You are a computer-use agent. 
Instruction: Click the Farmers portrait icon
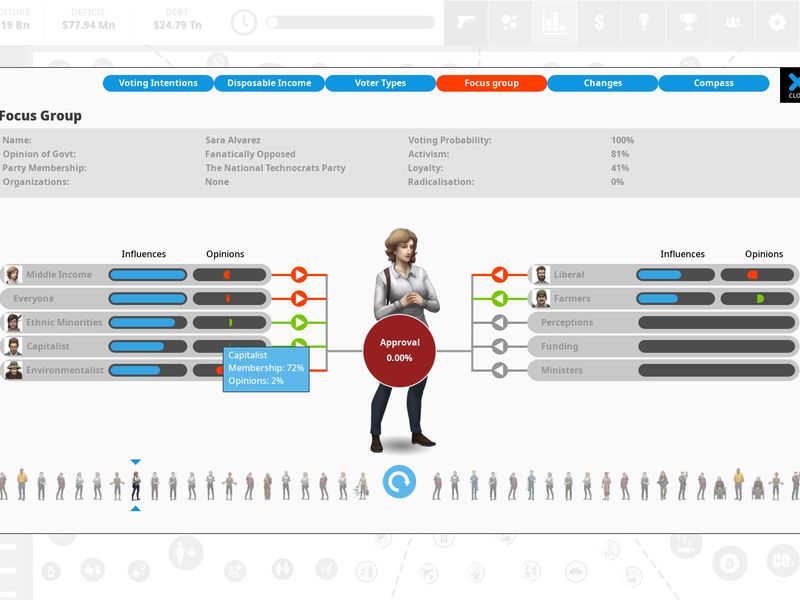click(x=541, y=298)
